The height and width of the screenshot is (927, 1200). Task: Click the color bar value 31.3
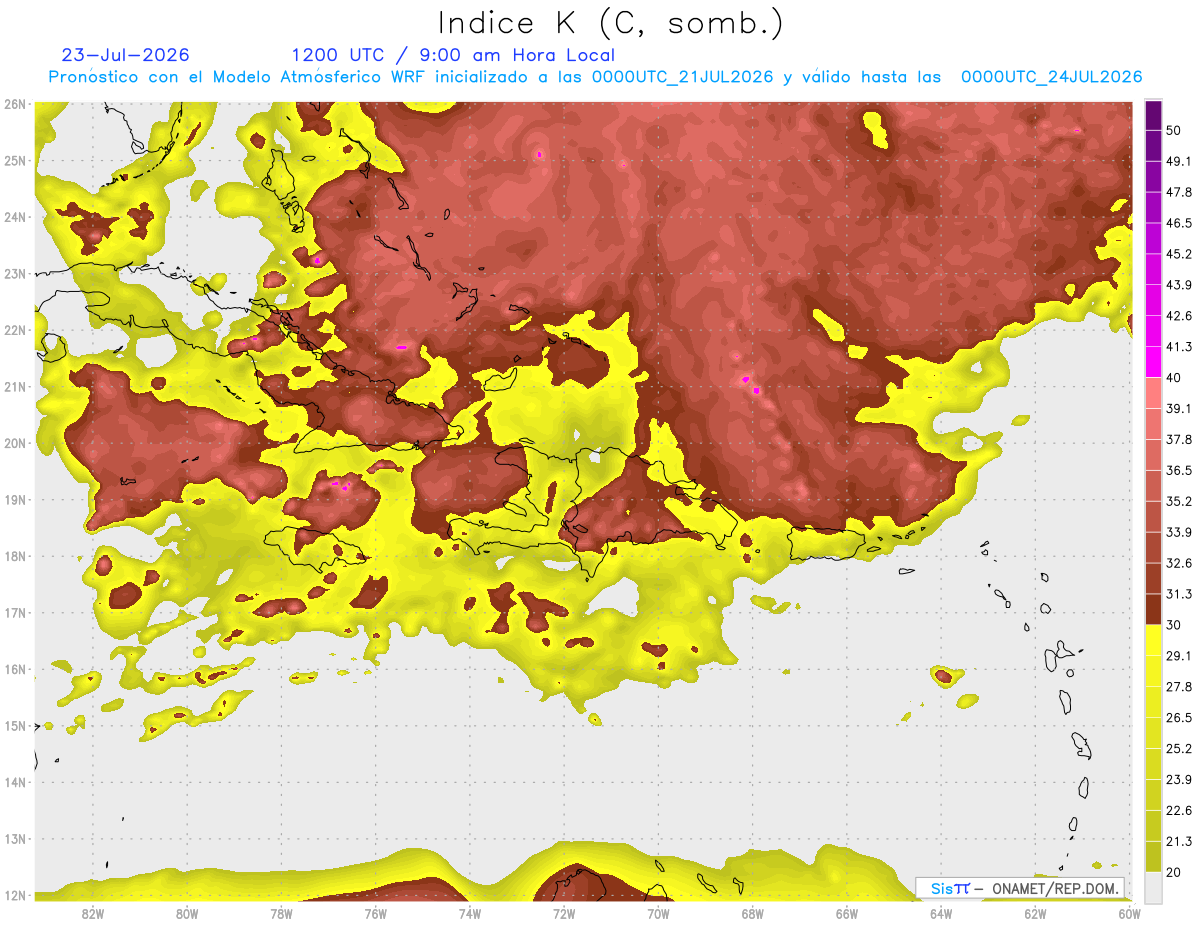pyautogui.click(x=1178, y=594)
